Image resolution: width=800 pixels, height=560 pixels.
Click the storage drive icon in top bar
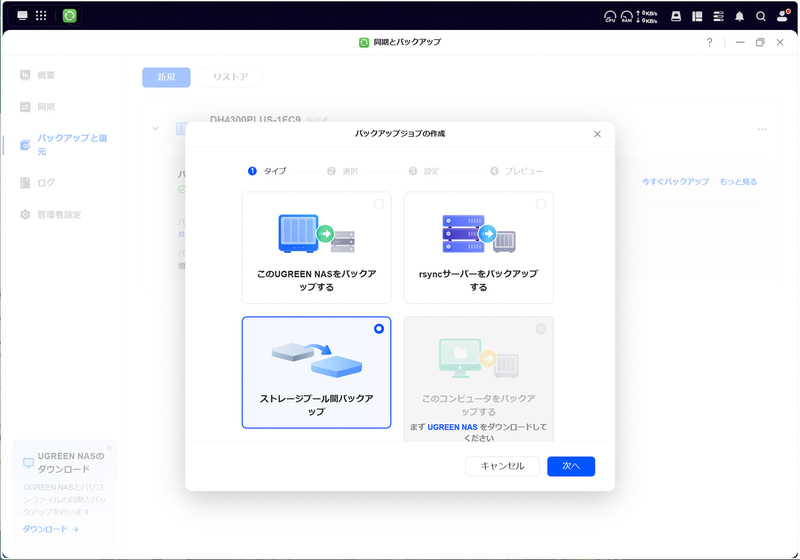pos(676,16)
